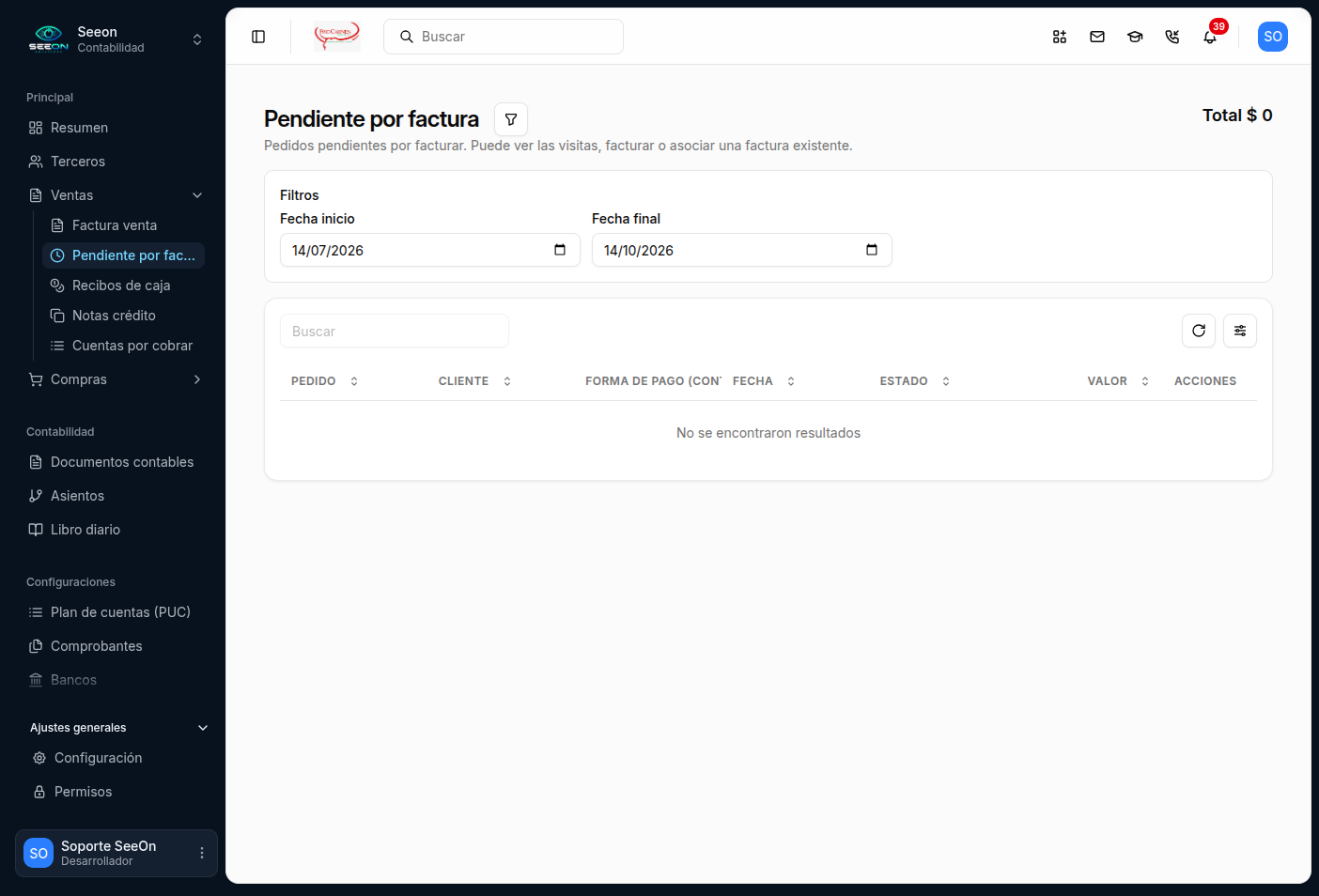This screenshot has height=896, width=1319.
Task: Open Plan de cuentas (PUC)
Action: (x=116, y=612)
